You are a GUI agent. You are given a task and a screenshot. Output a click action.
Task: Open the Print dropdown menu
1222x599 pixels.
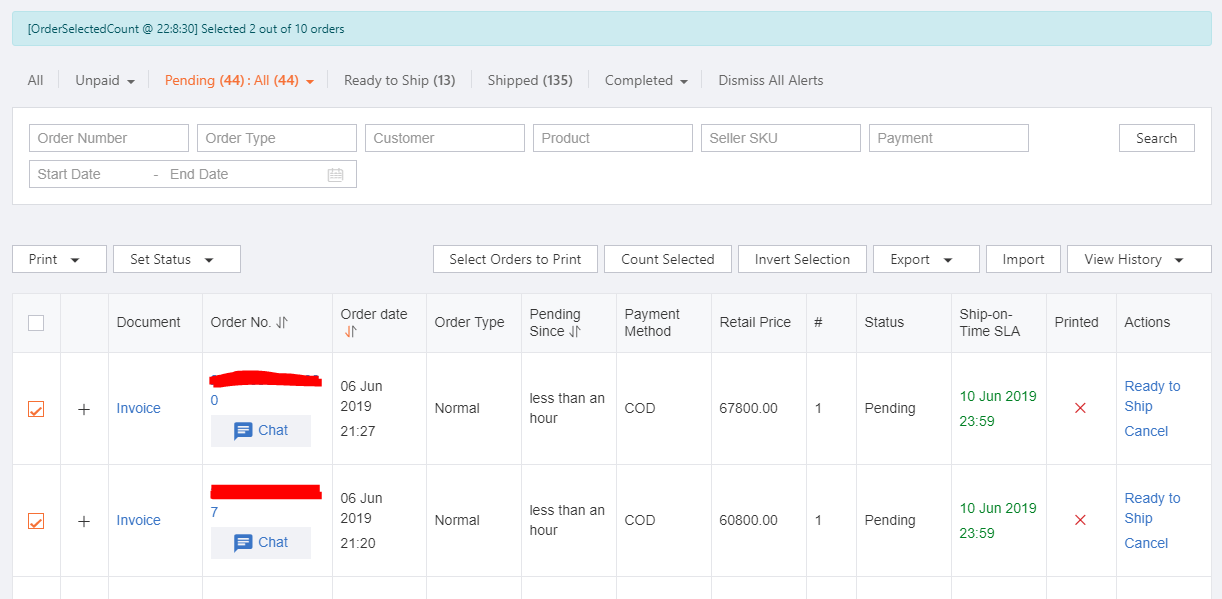(x=59, y=258)
